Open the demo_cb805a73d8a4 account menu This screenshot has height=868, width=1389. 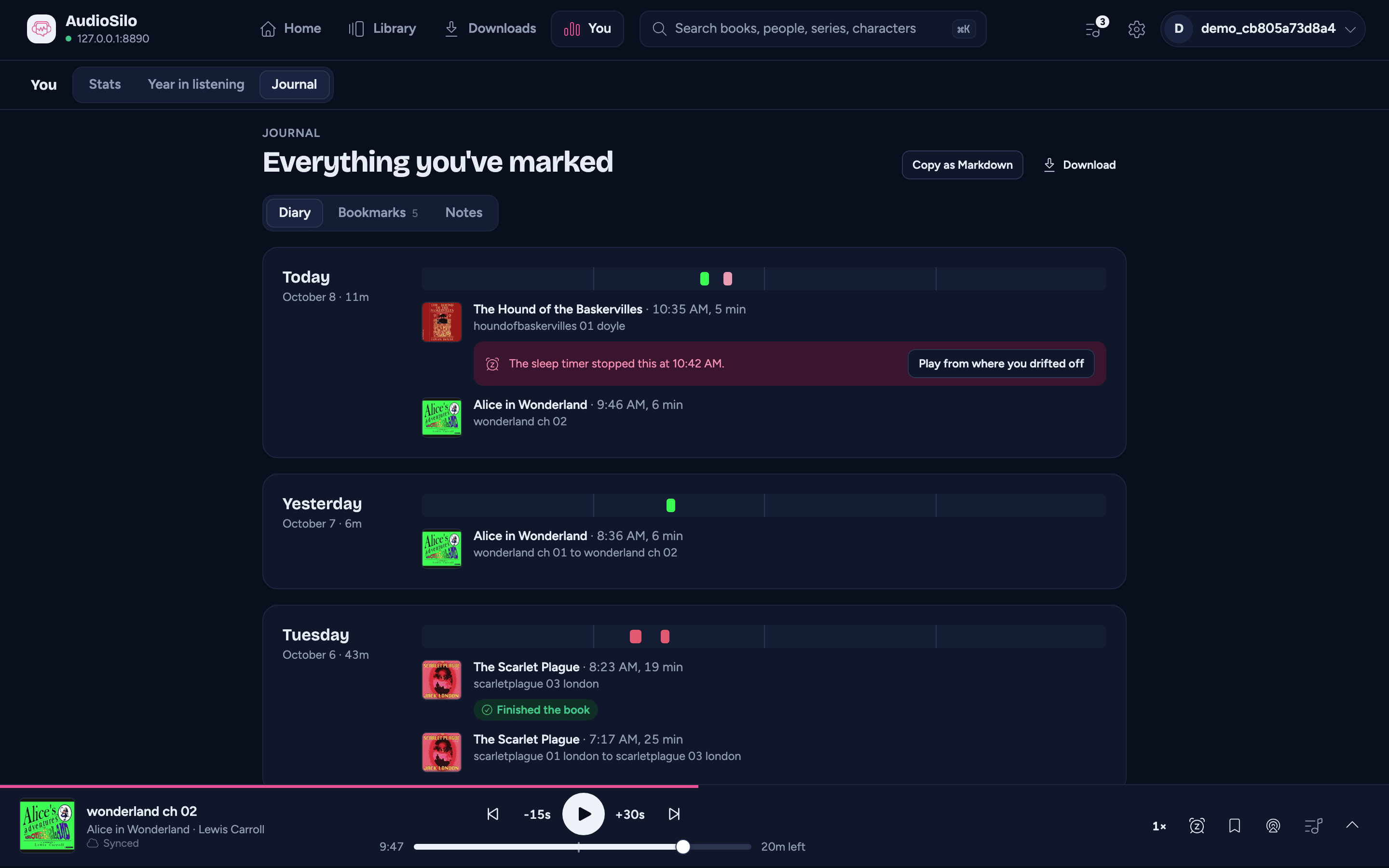[1263, 29]
